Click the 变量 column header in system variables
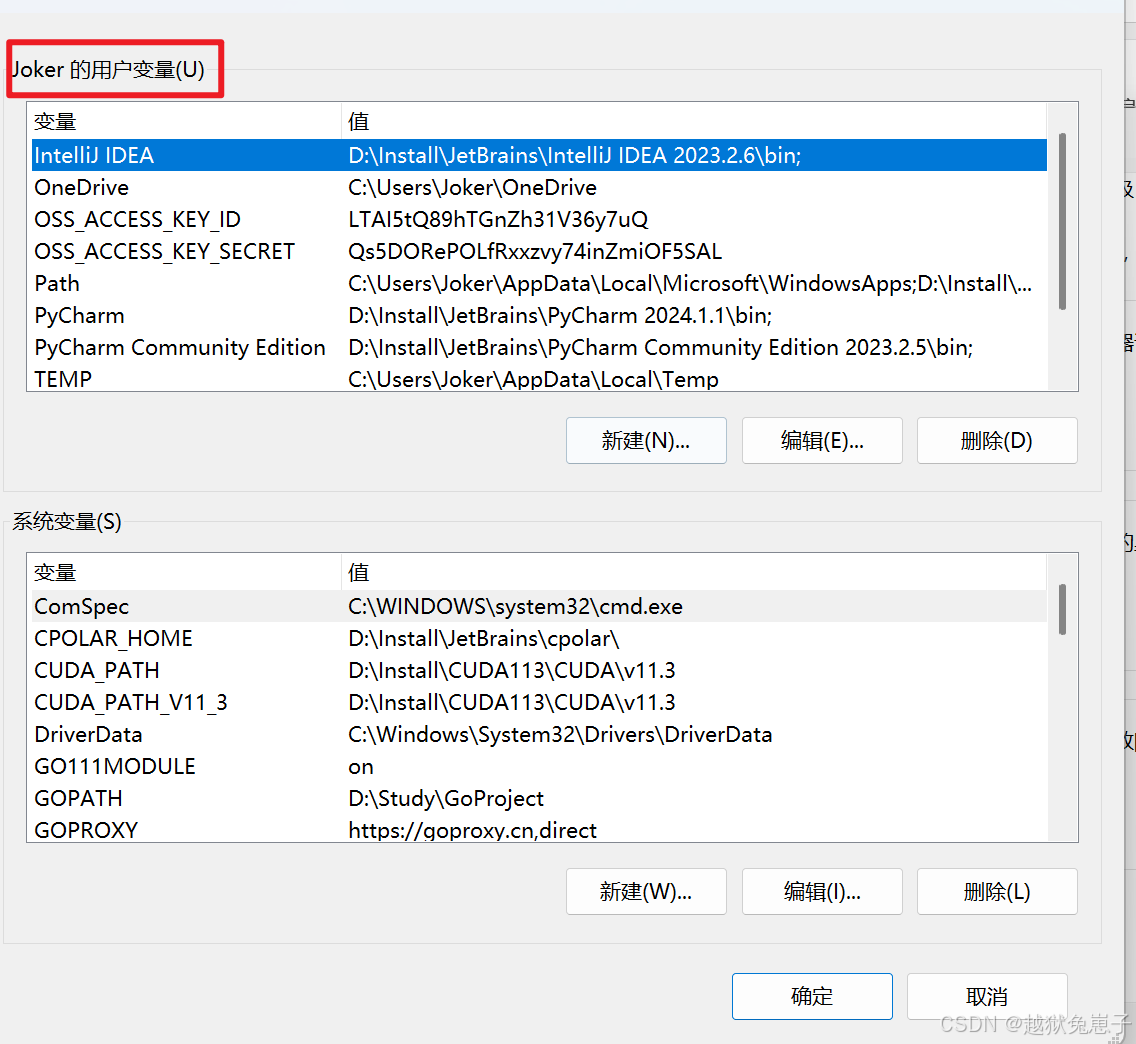Viewport: 1136px width, 1044px height. (x=185, y=572)
